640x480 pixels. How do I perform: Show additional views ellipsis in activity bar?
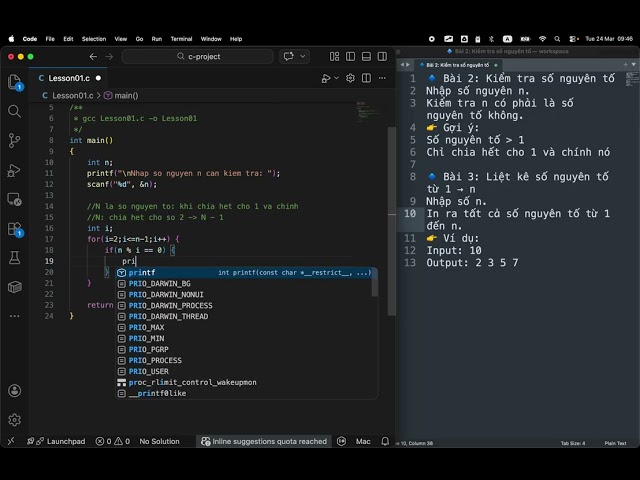click(15, 316)
